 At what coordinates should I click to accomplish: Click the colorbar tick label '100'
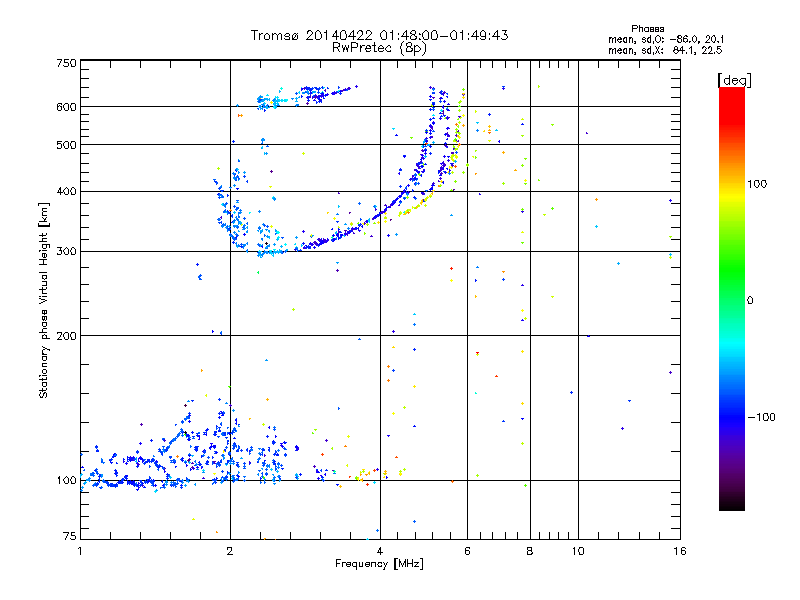tap(757, 184)
